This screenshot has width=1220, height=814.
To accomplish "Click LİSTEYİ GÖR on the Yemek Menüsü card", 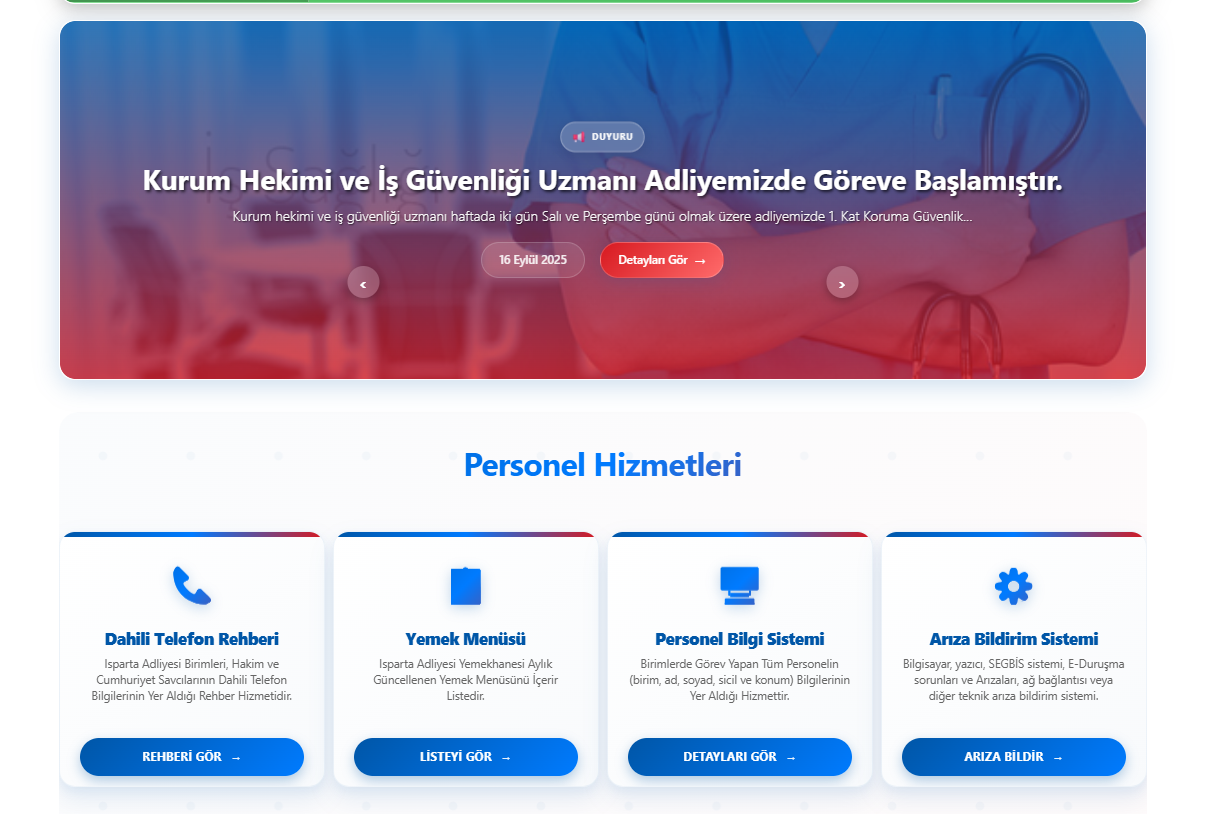I will coord(465,757).
